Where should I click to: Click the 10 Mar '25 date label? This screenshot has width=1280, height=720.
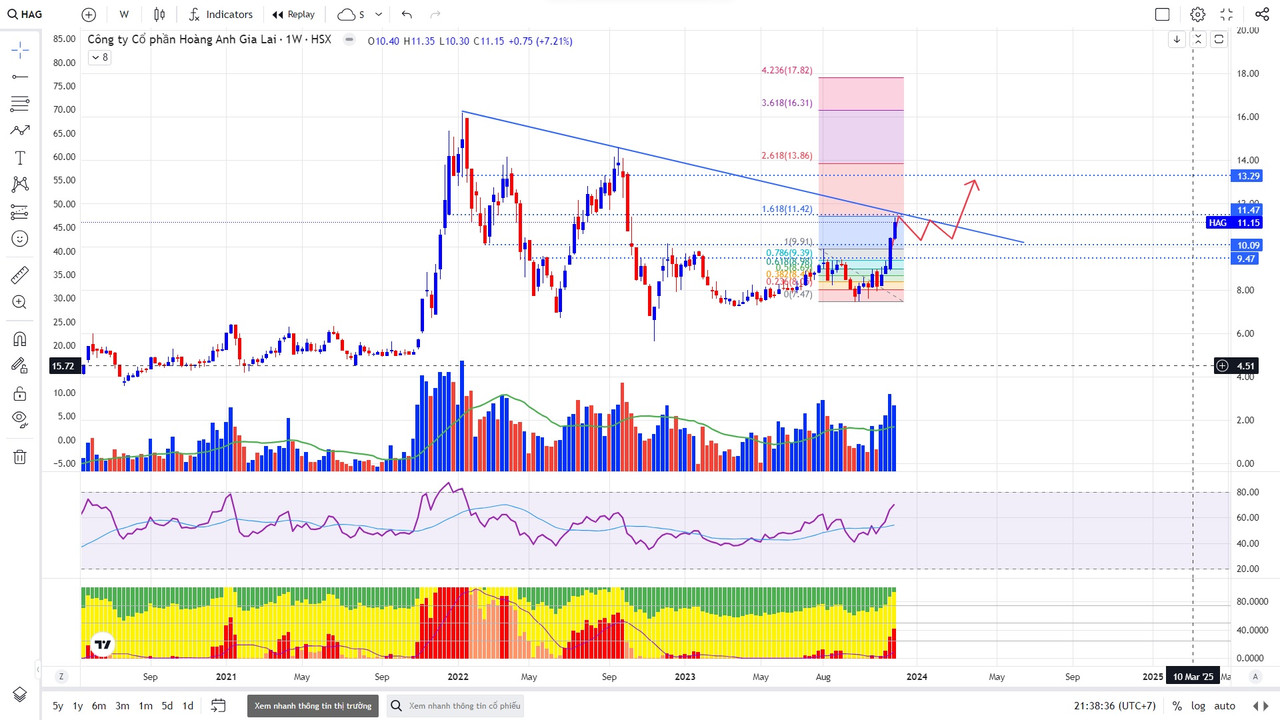(x=1194, y=676)
